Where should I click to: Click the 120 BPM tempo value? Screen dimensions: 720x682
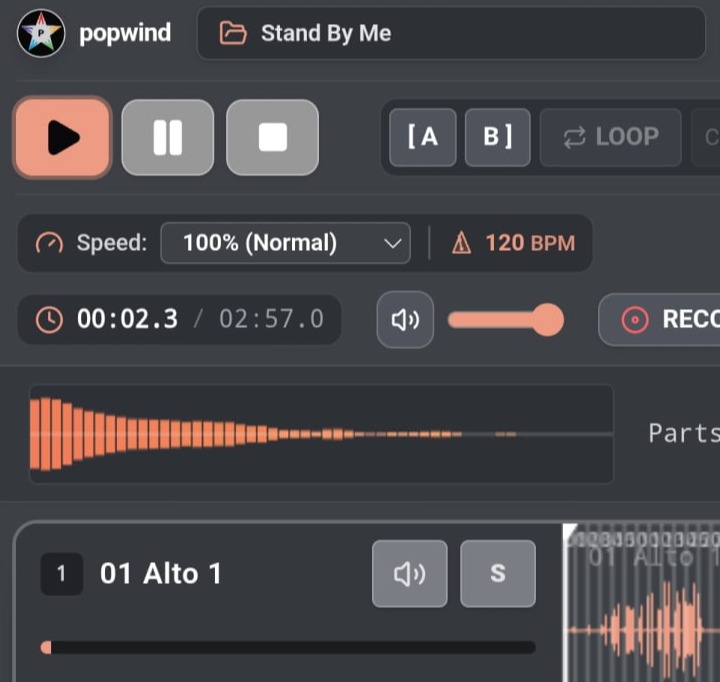530,243
